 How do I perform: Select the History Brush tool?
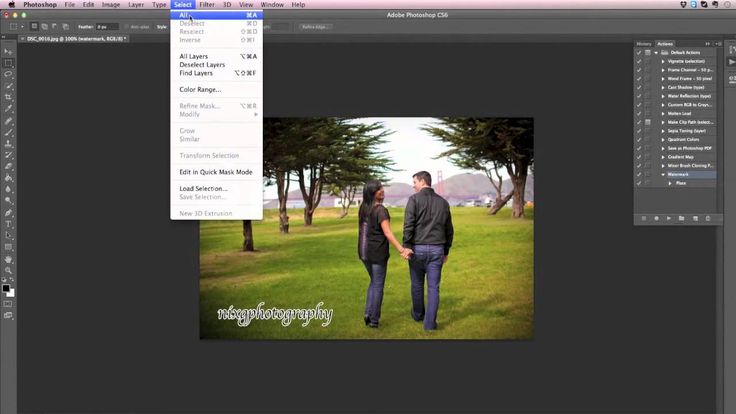[x=8, y=155]
